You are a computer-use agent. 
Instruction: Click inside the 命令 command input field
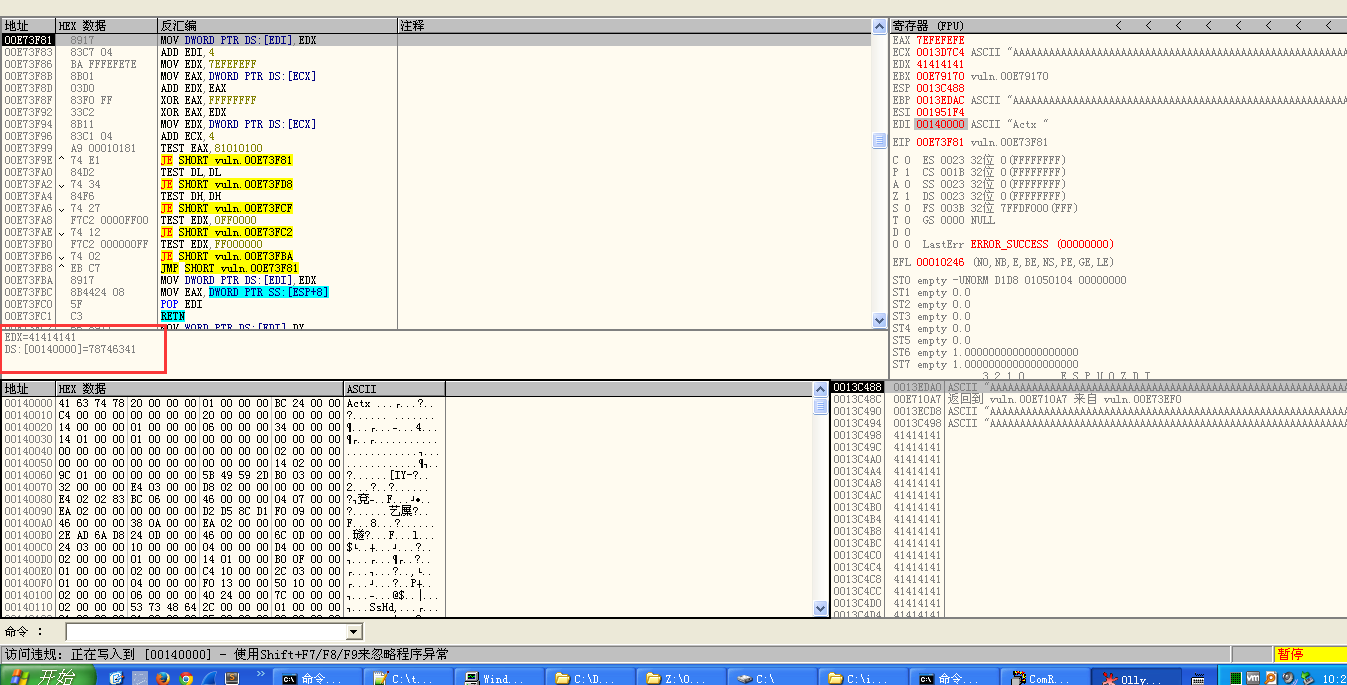tap(200, 631)
